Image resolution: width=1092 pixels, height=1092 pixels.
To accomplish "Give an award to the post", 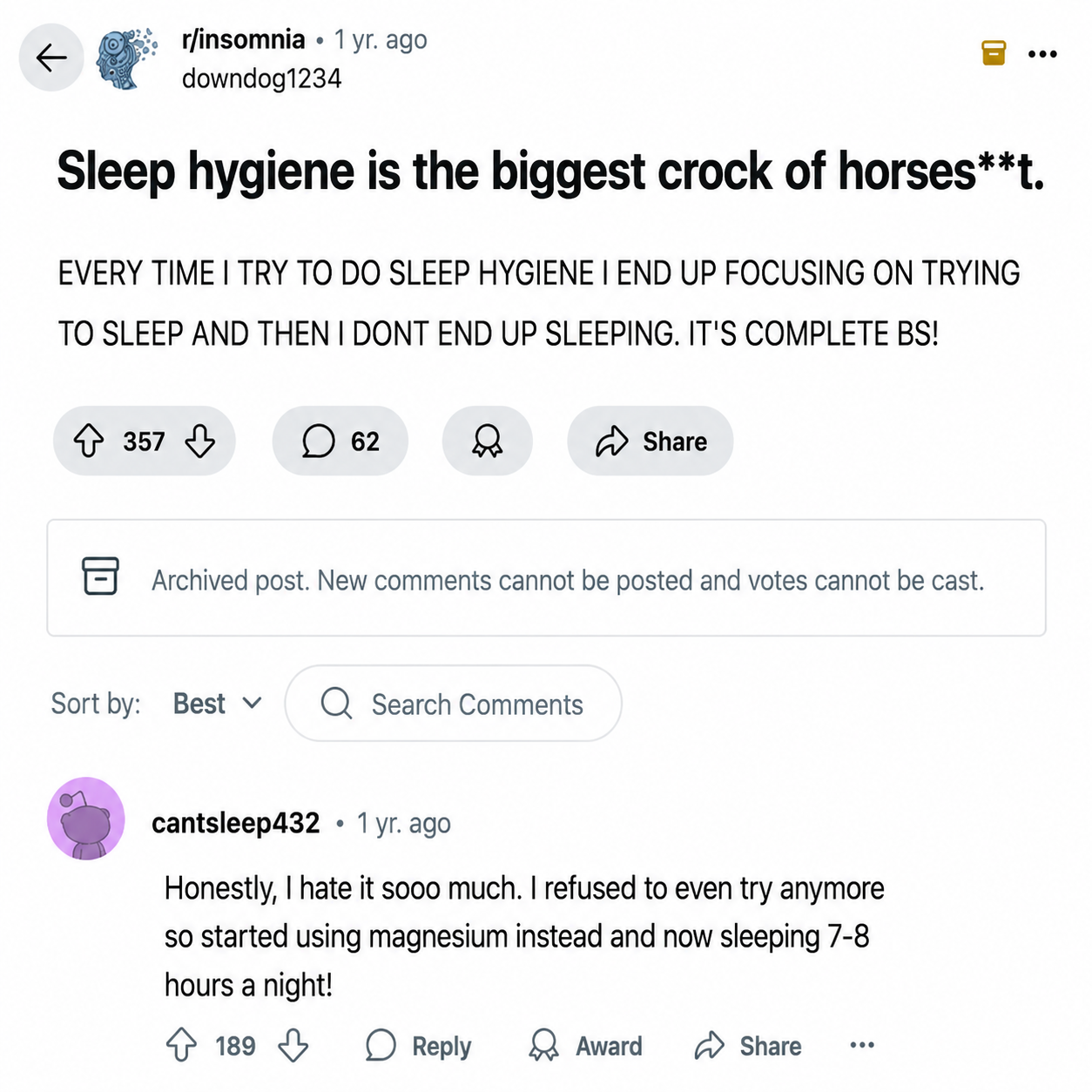I will (x=488, y=441).
